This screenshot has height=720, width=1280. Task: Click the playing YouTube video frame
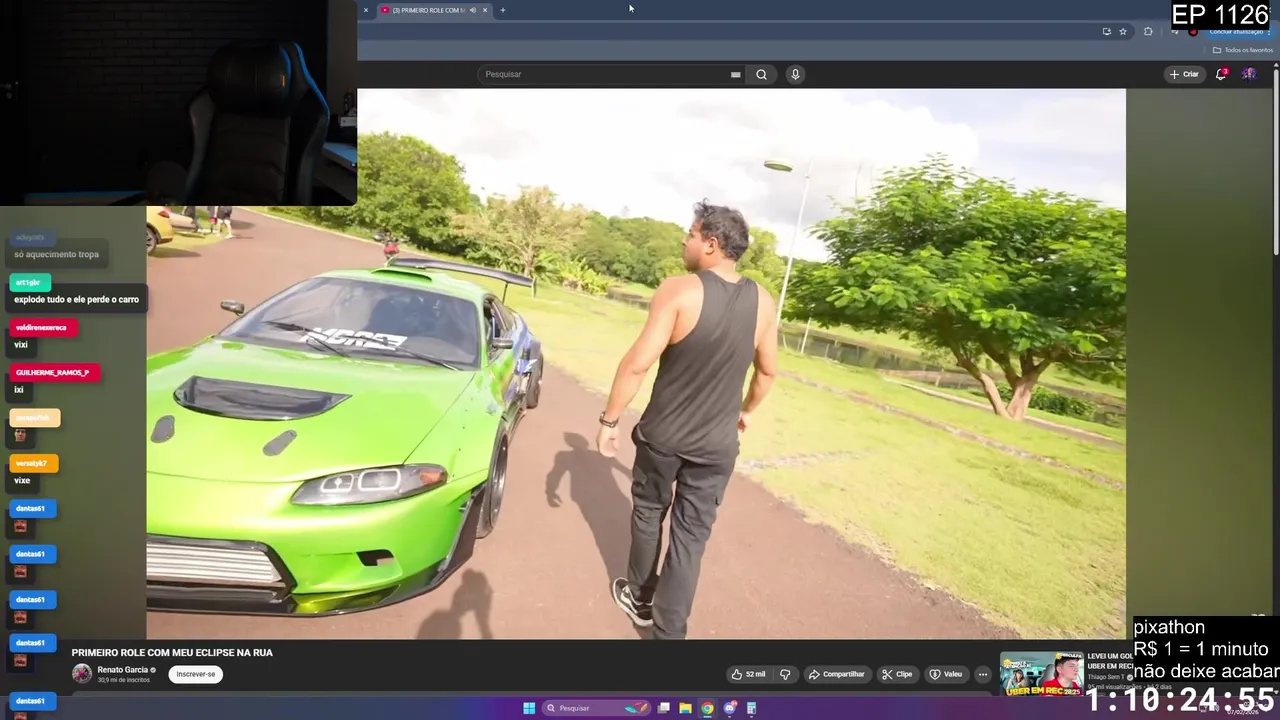click(x=636, y=363)
